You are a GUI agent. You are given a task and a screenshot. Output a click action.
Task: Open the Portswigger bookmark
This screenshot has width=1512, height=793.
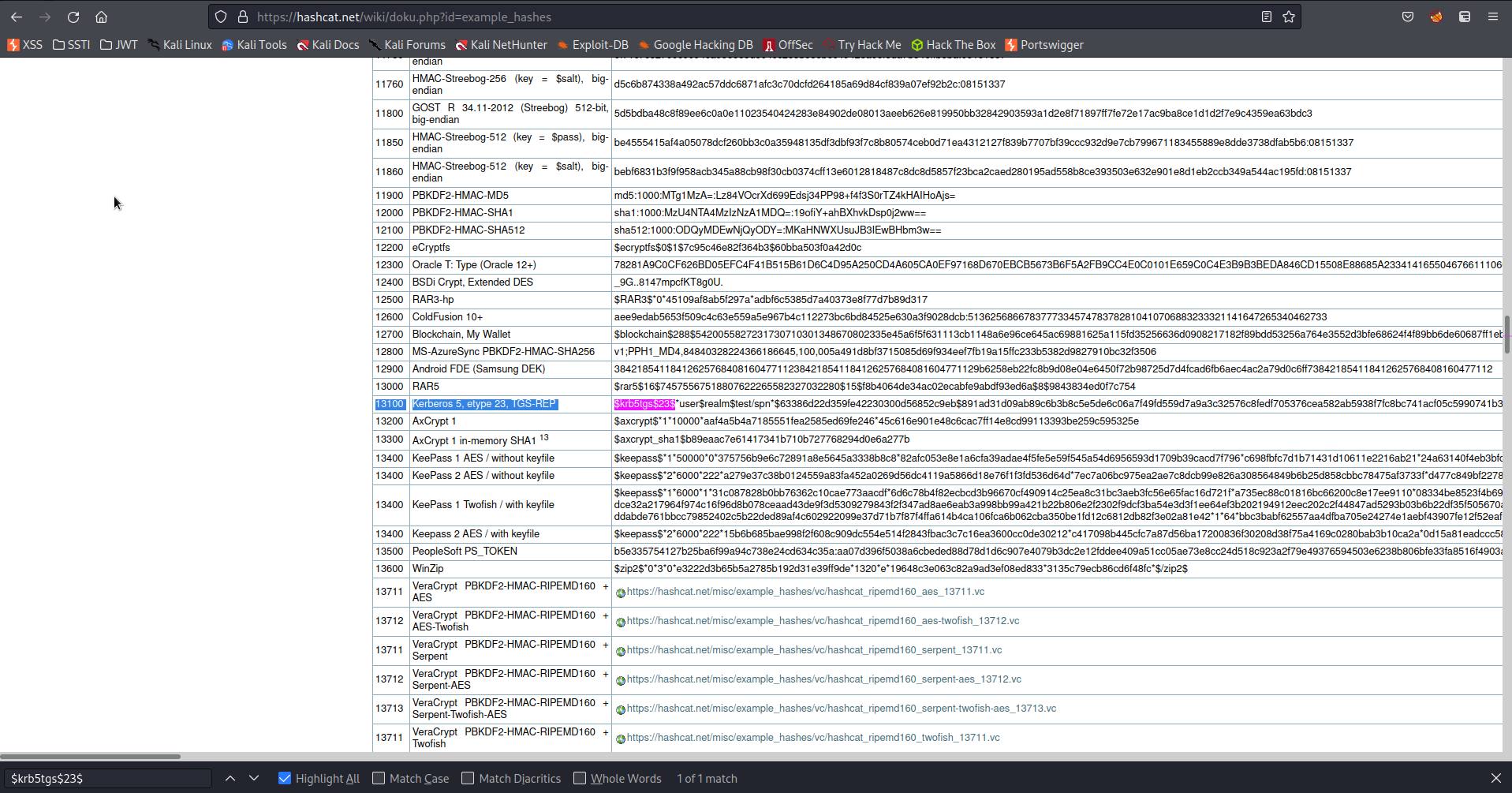[x=1044, y=45]
